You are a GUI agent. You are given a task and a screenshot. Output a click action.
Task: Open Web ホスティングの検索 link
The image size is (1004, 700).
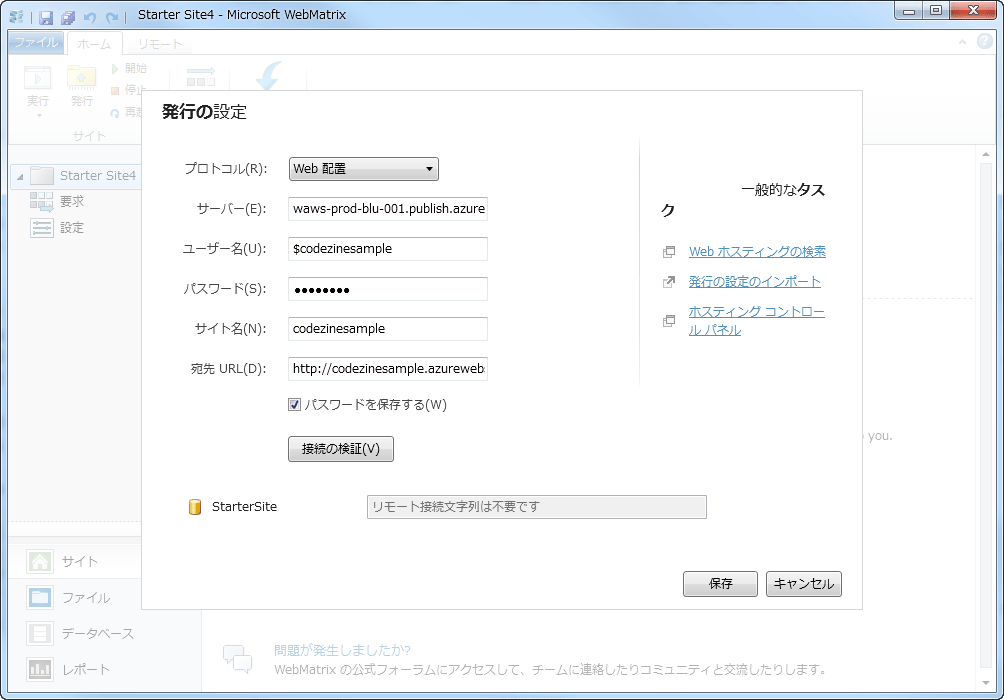(757, 252)
